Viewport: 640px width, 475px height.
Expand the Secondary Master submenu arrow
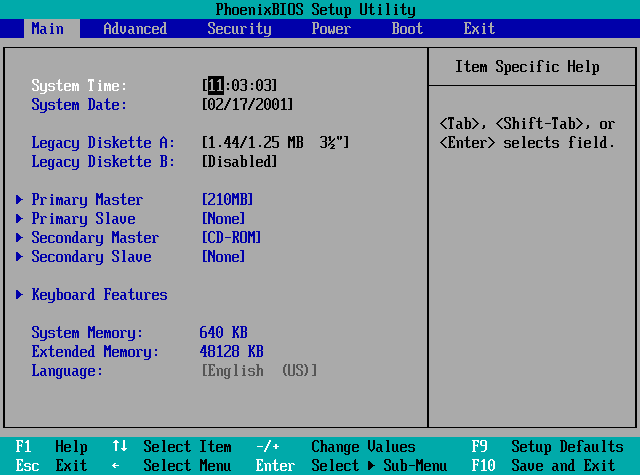pos(20,238)
